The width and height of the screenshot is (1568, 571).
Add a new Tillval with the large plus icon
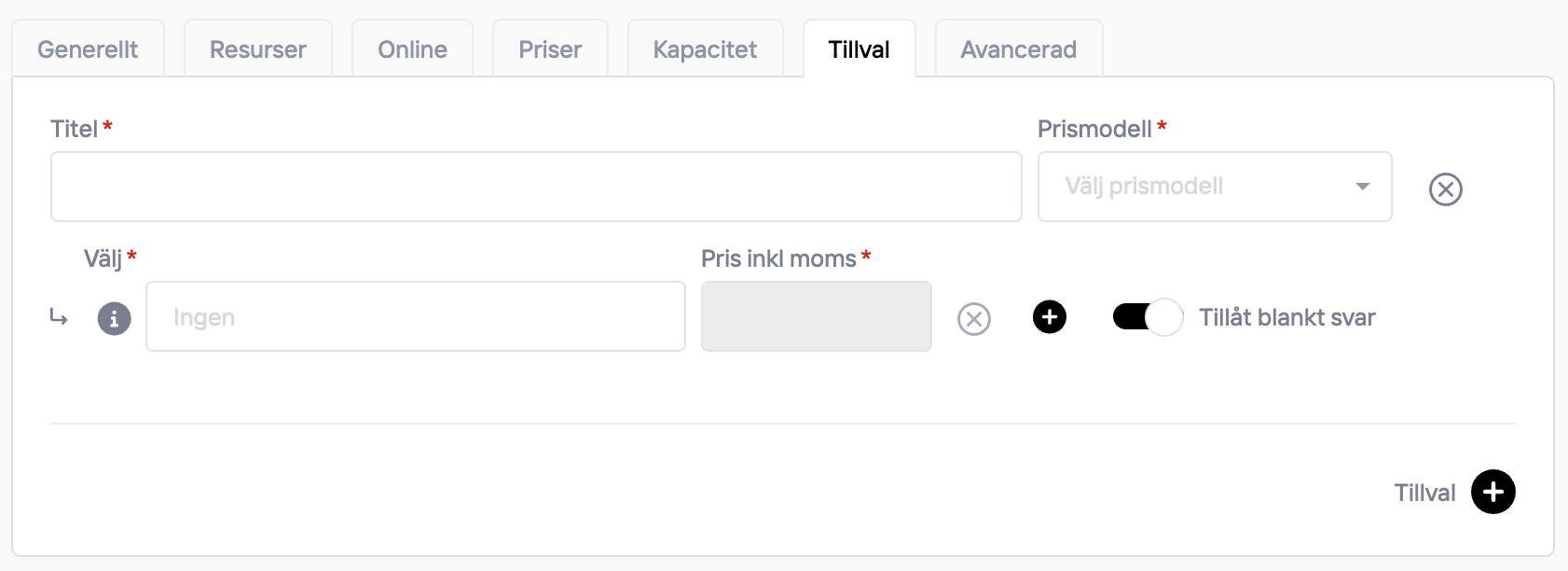click(1492, 492)
